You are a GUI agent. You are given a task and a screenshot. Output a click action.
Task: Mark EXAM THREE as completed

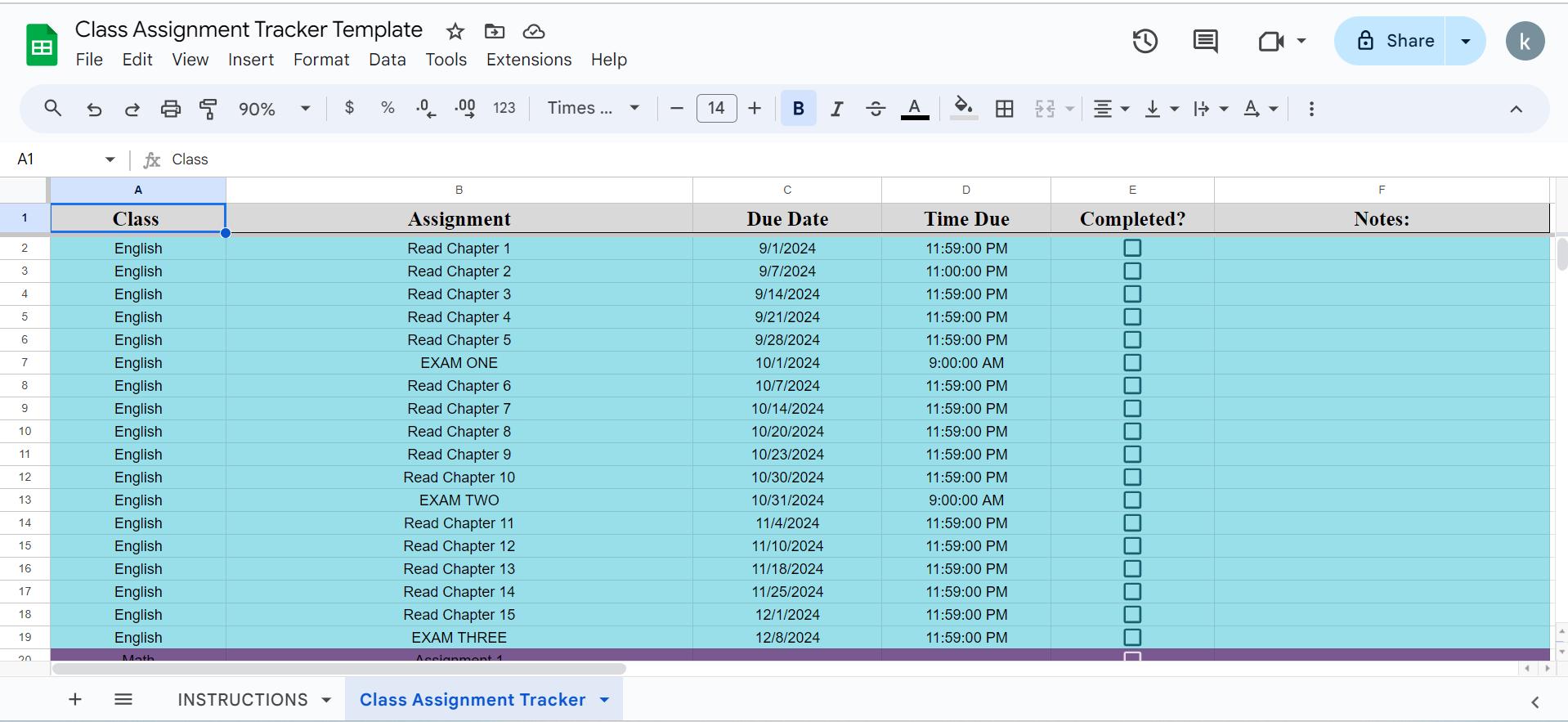click(x=1132, y=637)
